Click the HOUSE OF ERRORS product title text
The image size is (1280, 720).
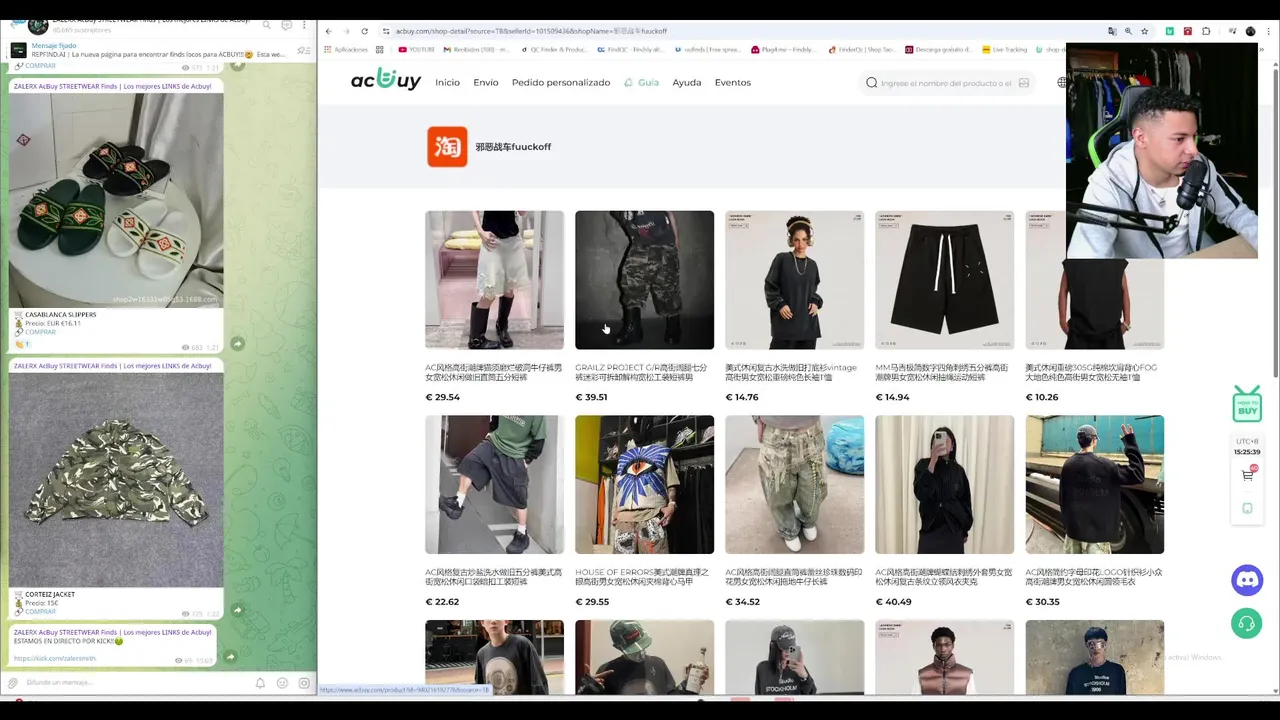[x=642, y=577]
